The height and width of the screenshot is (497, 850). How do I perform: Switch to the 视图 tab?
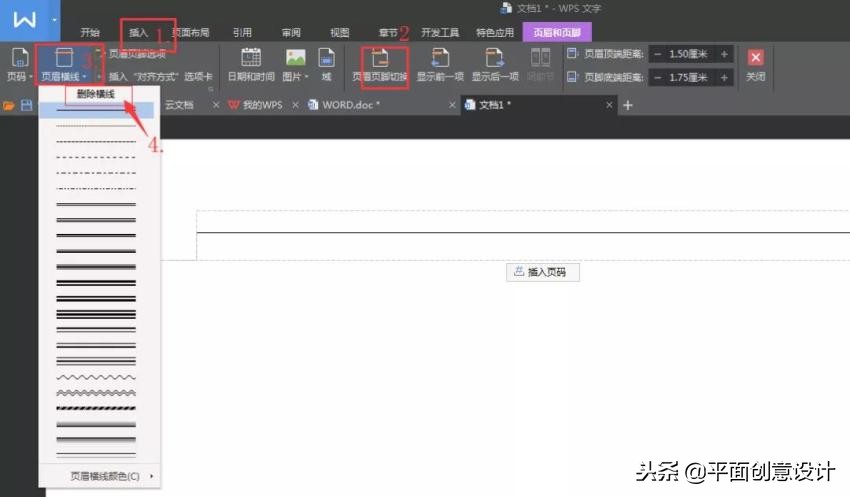coord(340,33)
